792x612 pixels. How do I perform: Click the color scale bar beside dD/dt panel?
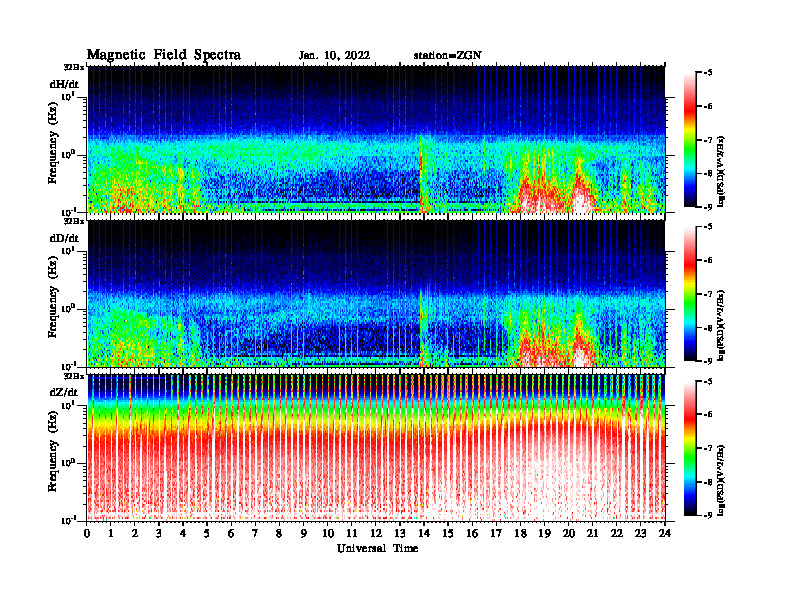[x=689, y=294]
